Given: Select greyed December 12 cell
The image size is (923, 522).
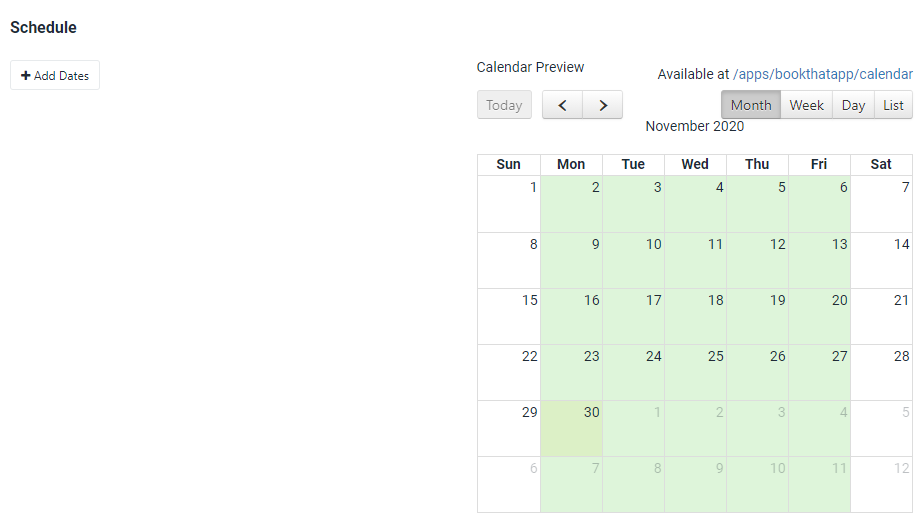Looking at the screenshot, I should (x=881, y=485).
